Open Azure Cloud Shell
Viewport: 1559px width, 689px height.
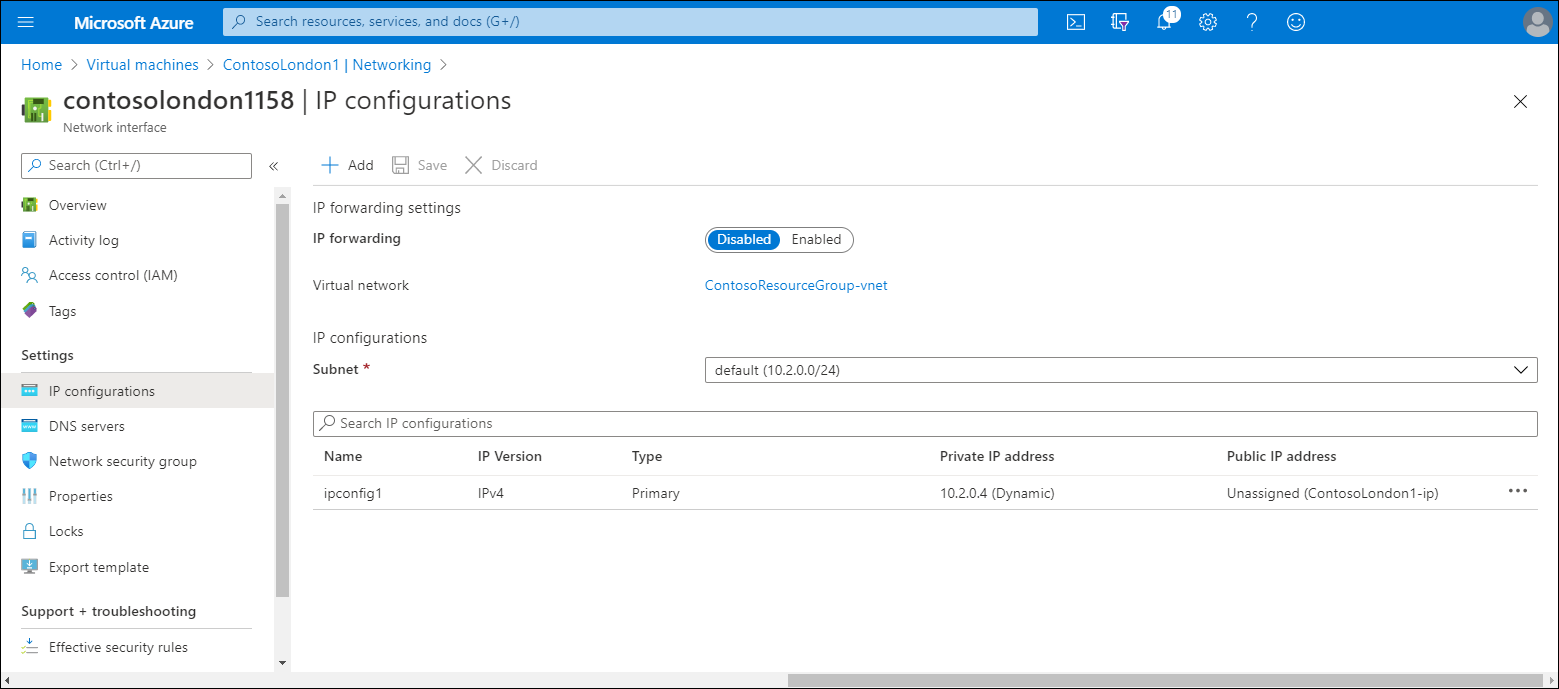[1075, 21]
